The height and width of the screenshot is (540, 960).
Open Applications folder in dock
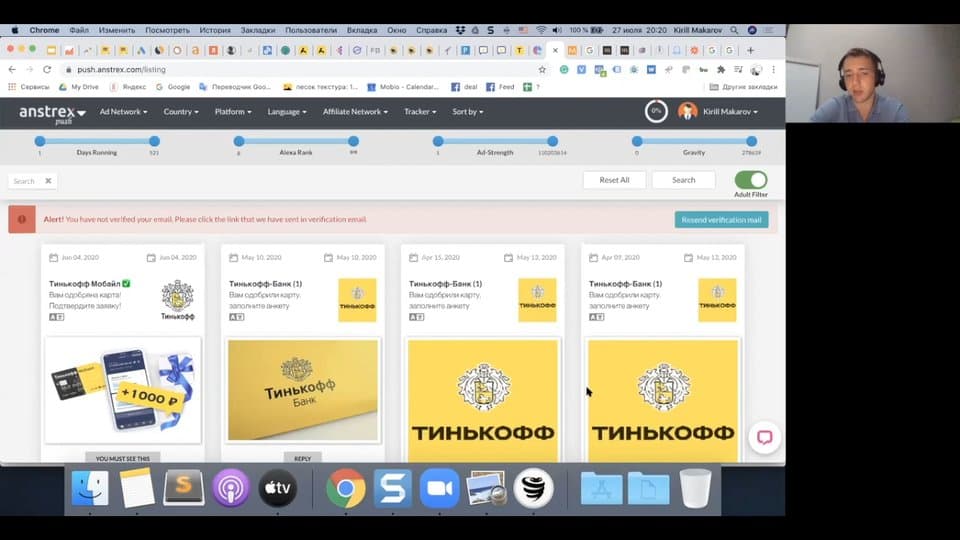click(601, 489)
